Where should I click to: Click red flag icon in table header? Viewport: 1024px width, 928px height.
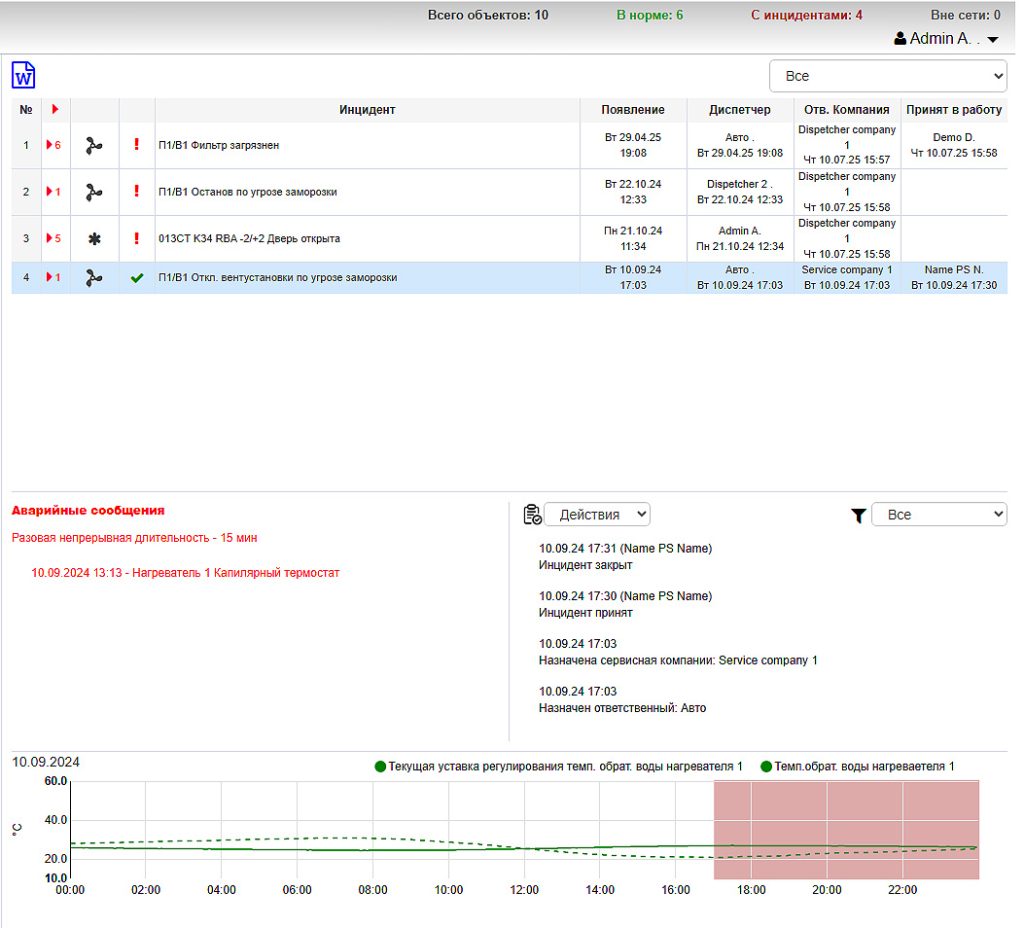55,109
